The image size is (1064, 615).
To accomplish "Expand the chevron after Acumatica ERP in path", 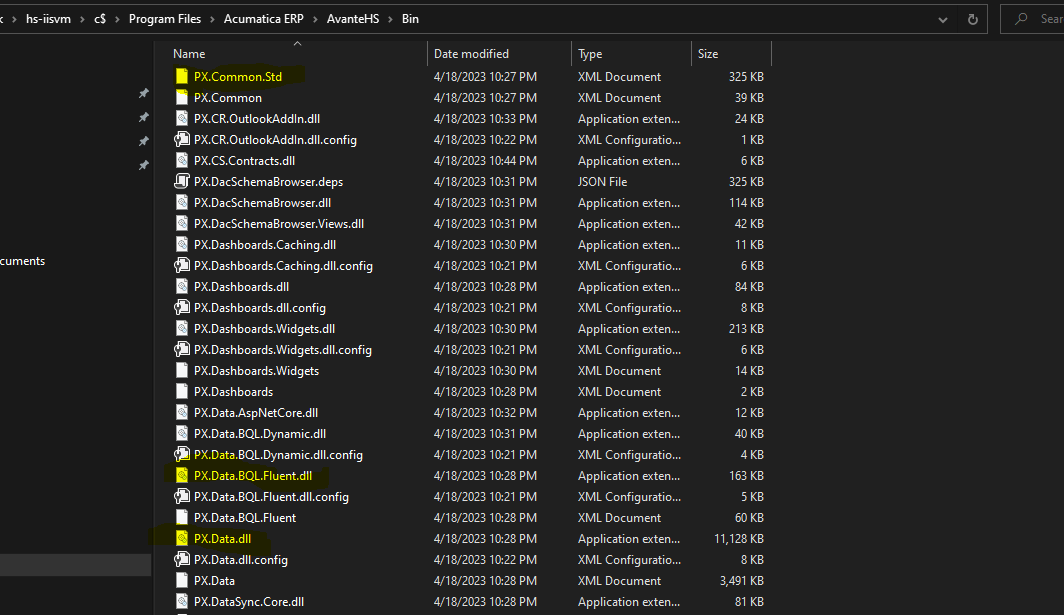I will pyautogui.click(x=316, y=19).
